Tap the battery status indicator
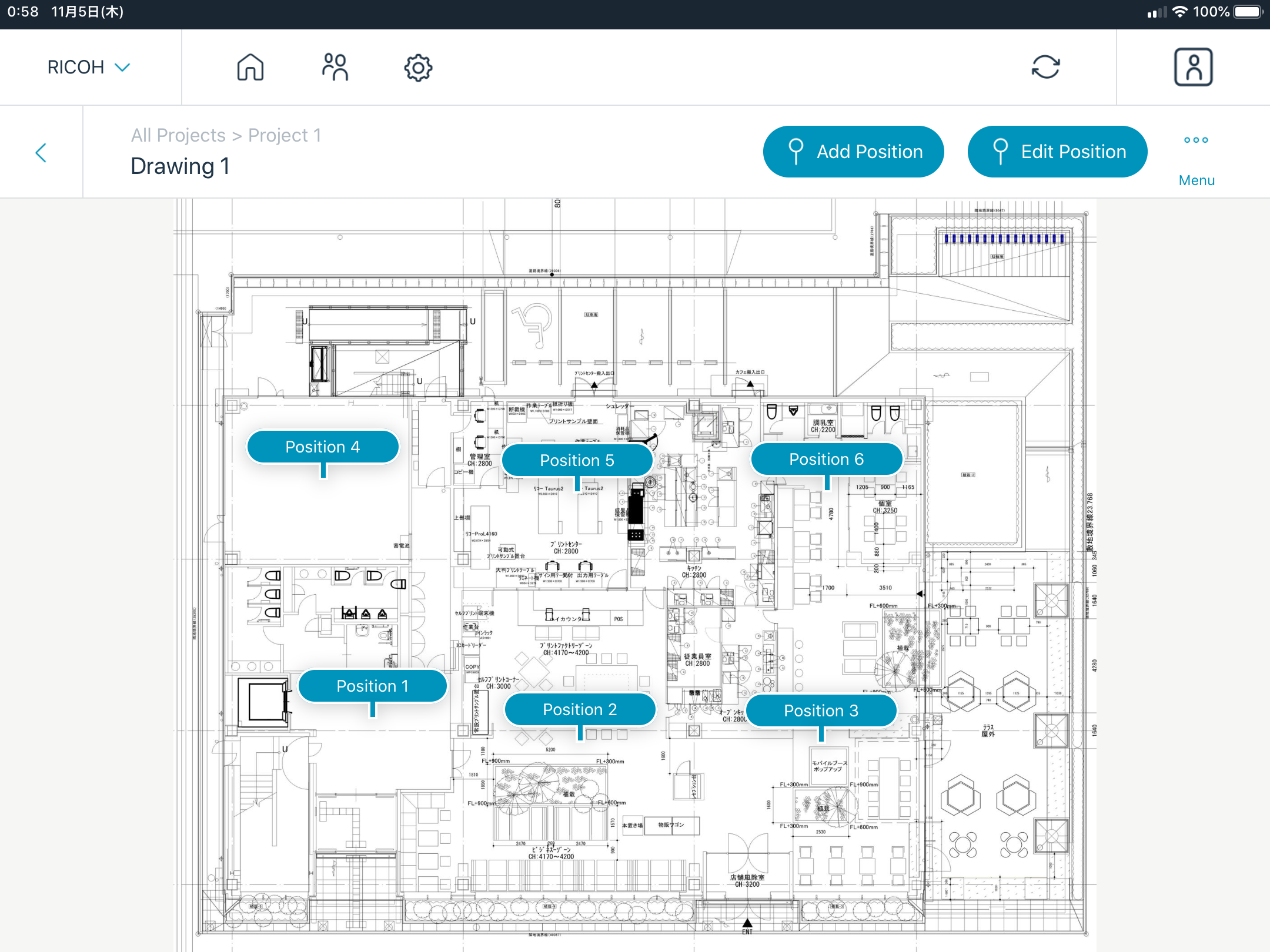The image size is (1270, 952). [1248, 12]
